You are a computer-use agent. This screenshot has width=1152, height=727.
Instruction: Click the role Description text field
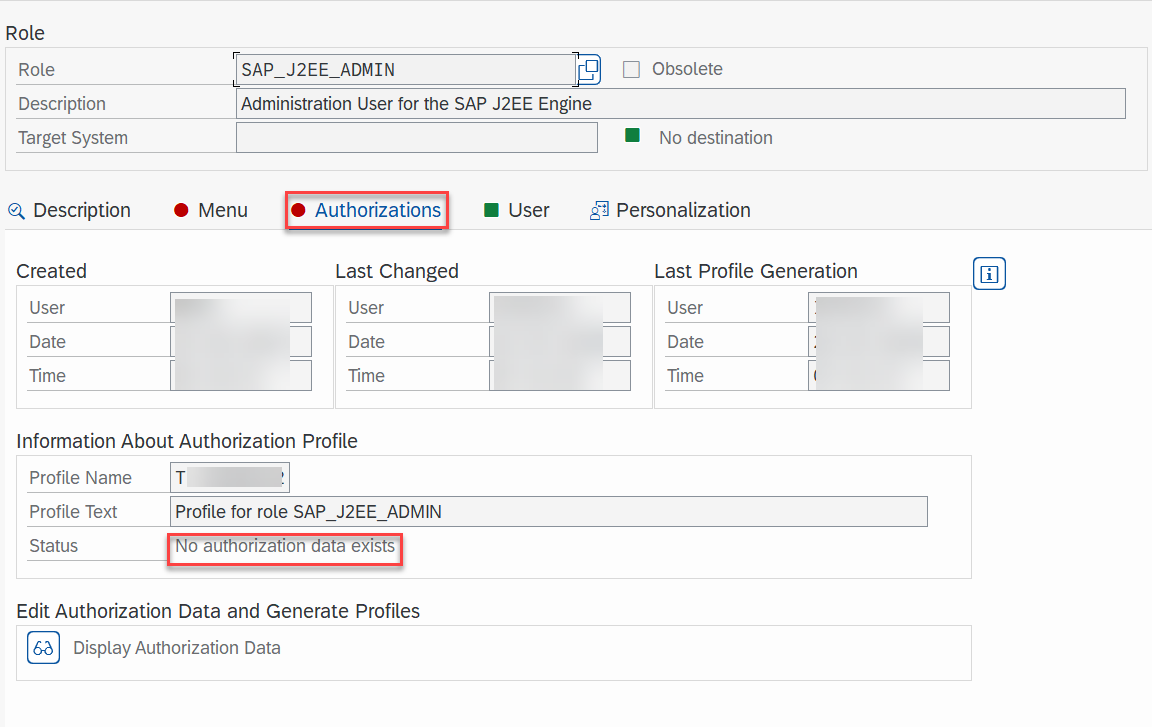click(x=680, y=104)
